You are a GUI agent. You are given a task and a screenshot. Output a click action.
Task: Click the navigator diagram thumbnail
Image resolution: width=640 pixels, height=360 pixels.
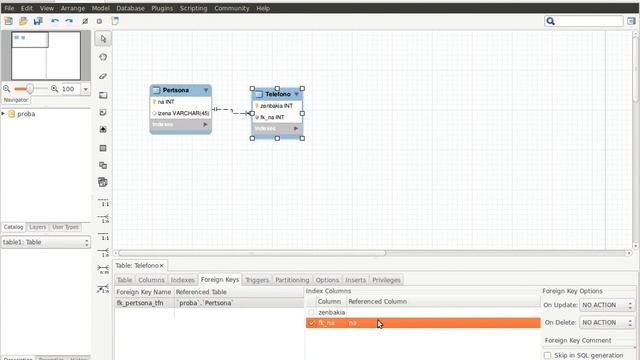pyautogui.click(x=46, y=56)
